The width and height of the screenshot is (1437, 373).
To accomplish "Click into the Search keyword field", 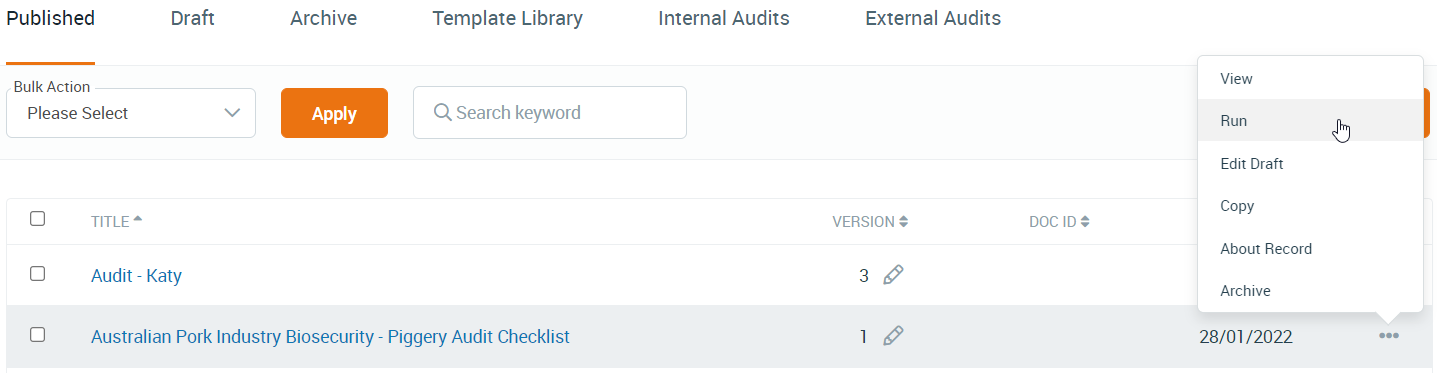I will 550,112.
